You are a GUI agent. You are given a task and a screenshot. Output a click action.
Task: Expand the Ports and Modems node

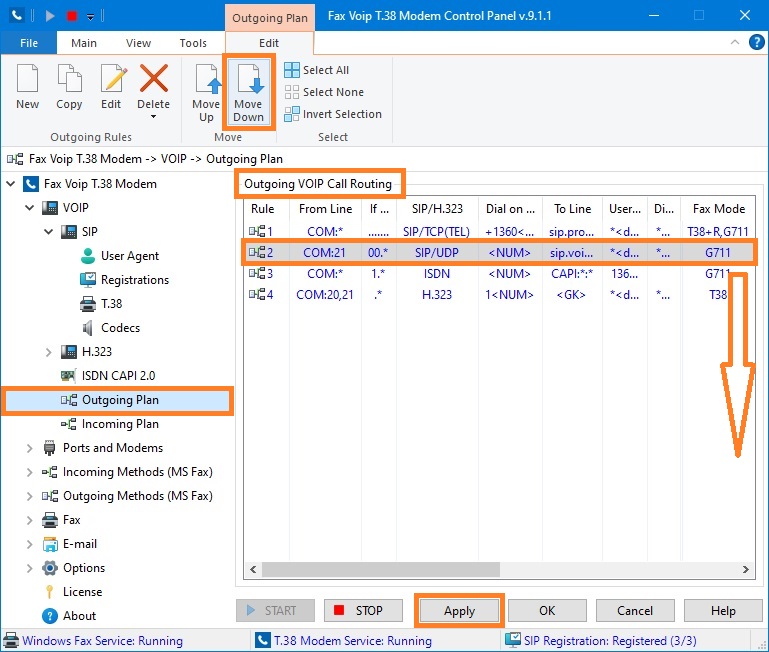(29, 448)
